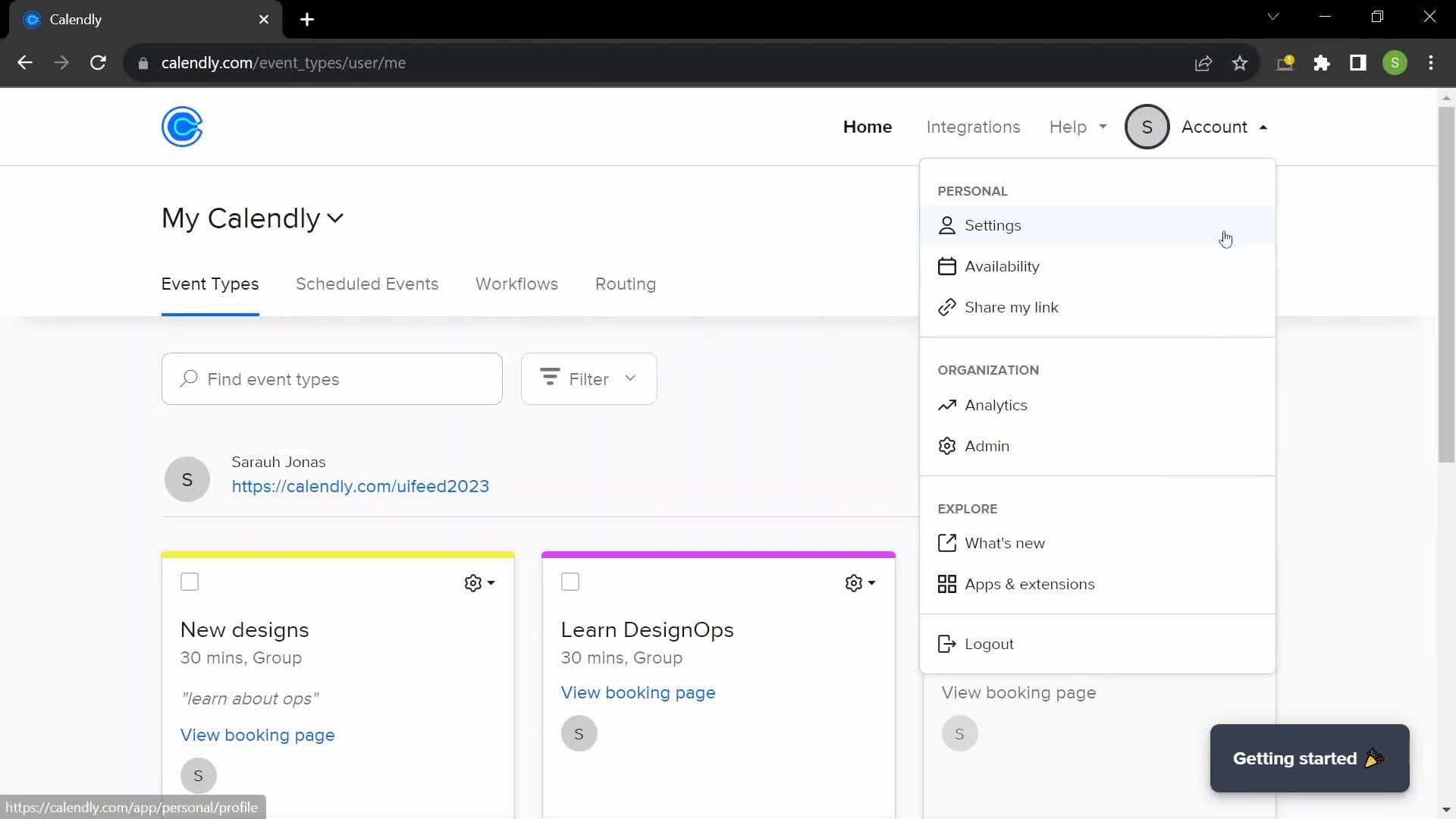1456x819 pixels.
Task: Click the Calendly logo icon
Action: (x=182, y=127)
